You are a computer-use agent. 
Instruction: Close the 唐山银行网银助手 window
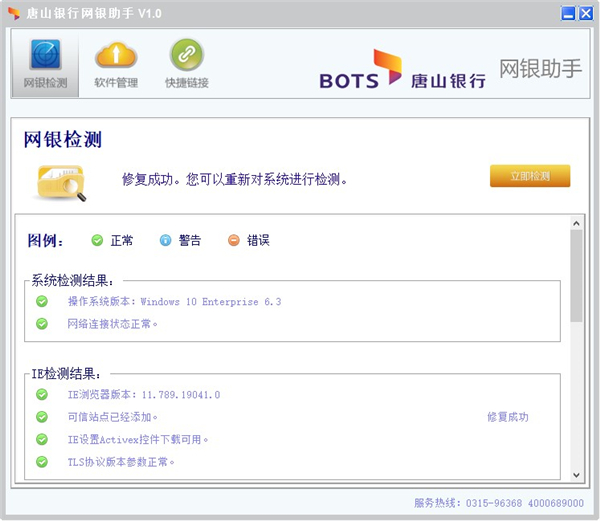tap(586, 13)
